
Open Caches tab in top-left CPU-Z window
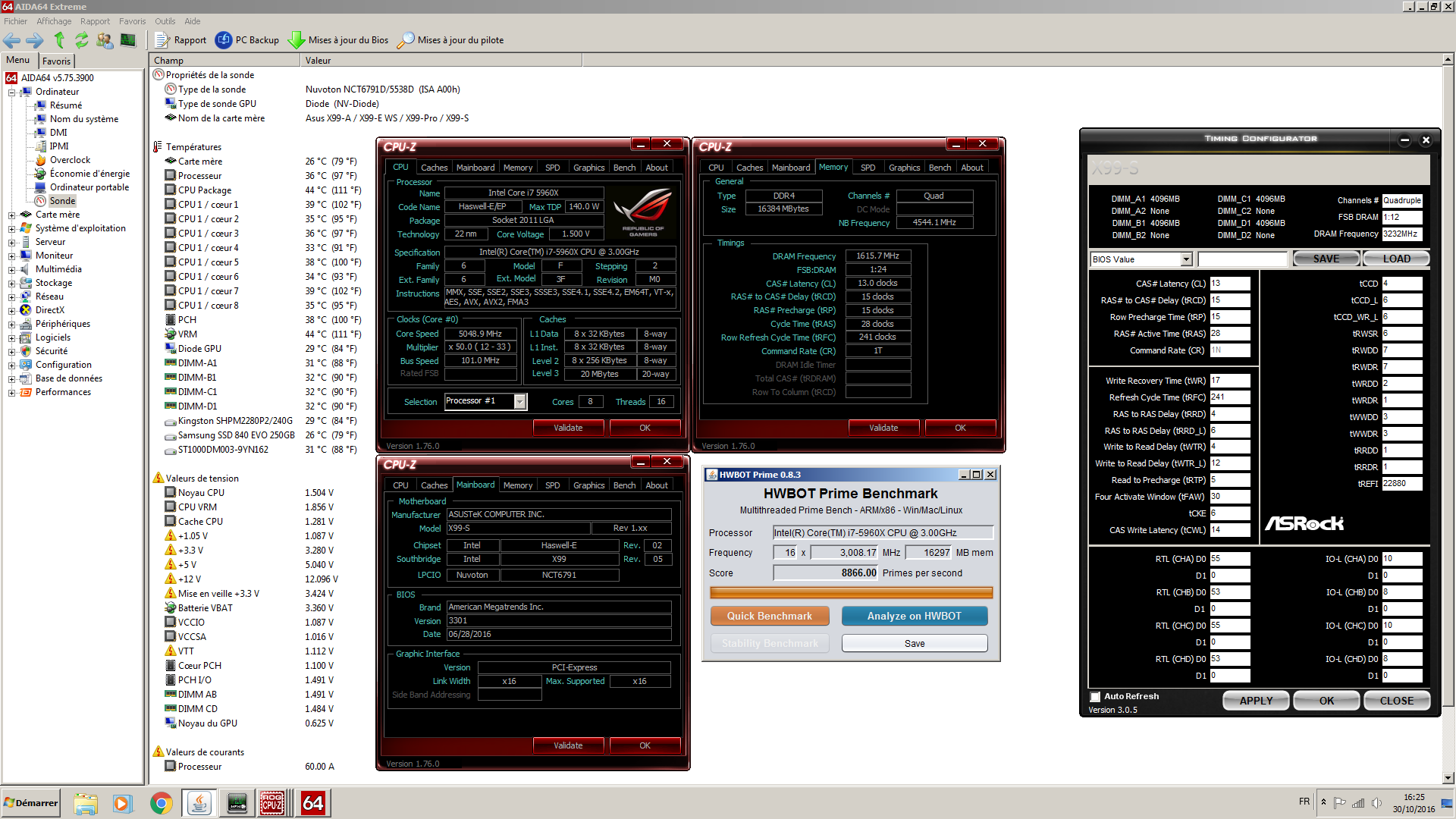[x=434, y=168]
